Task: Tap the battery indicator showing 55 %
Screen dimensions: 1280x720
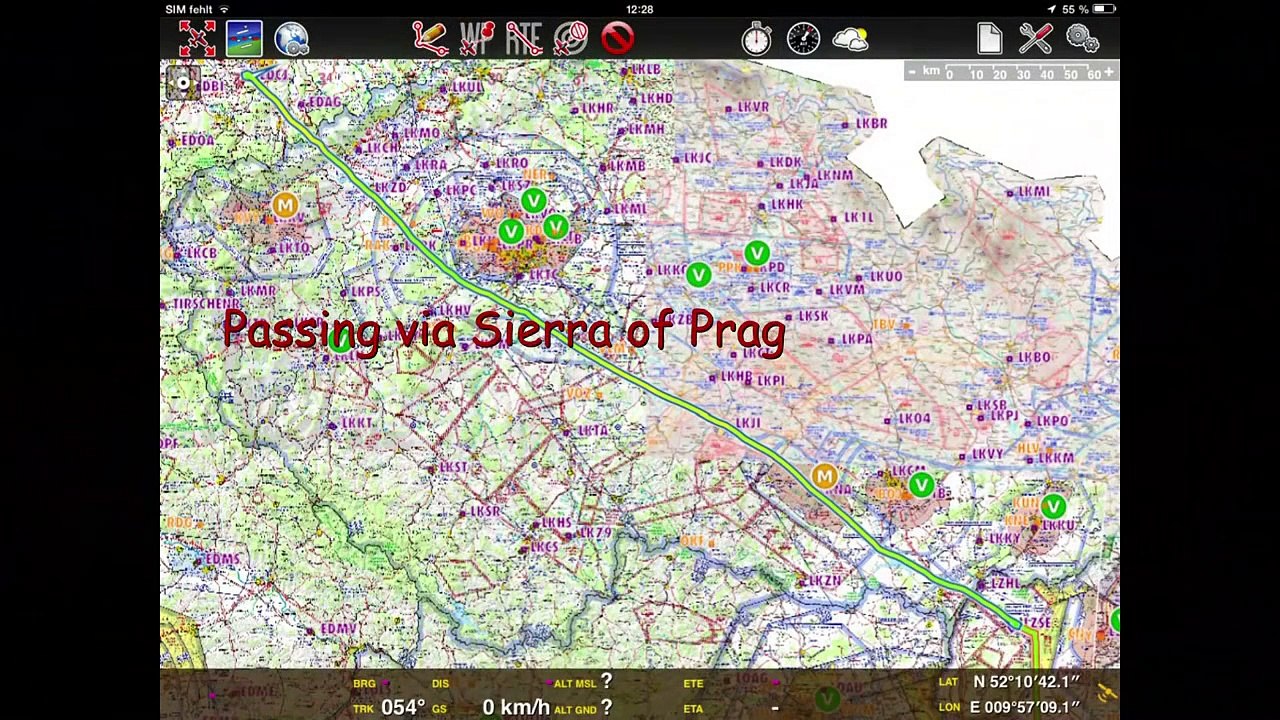Action: click(x=1089, y=9)
